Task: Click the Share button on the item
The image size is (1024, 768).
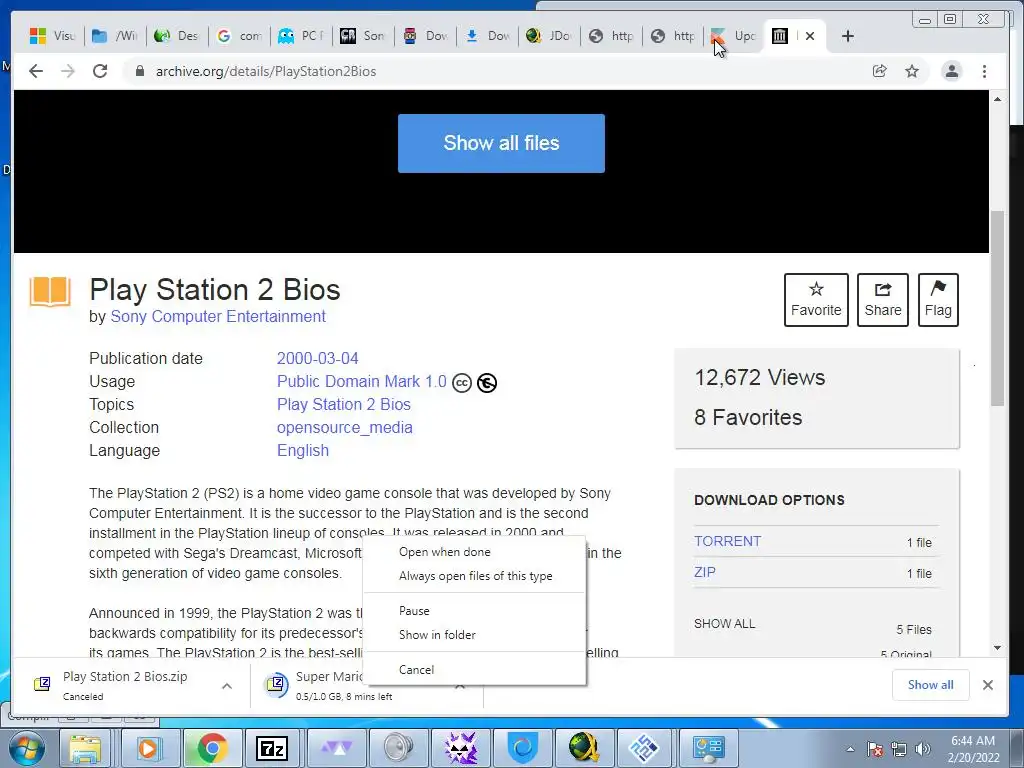Action: point(883,300)
